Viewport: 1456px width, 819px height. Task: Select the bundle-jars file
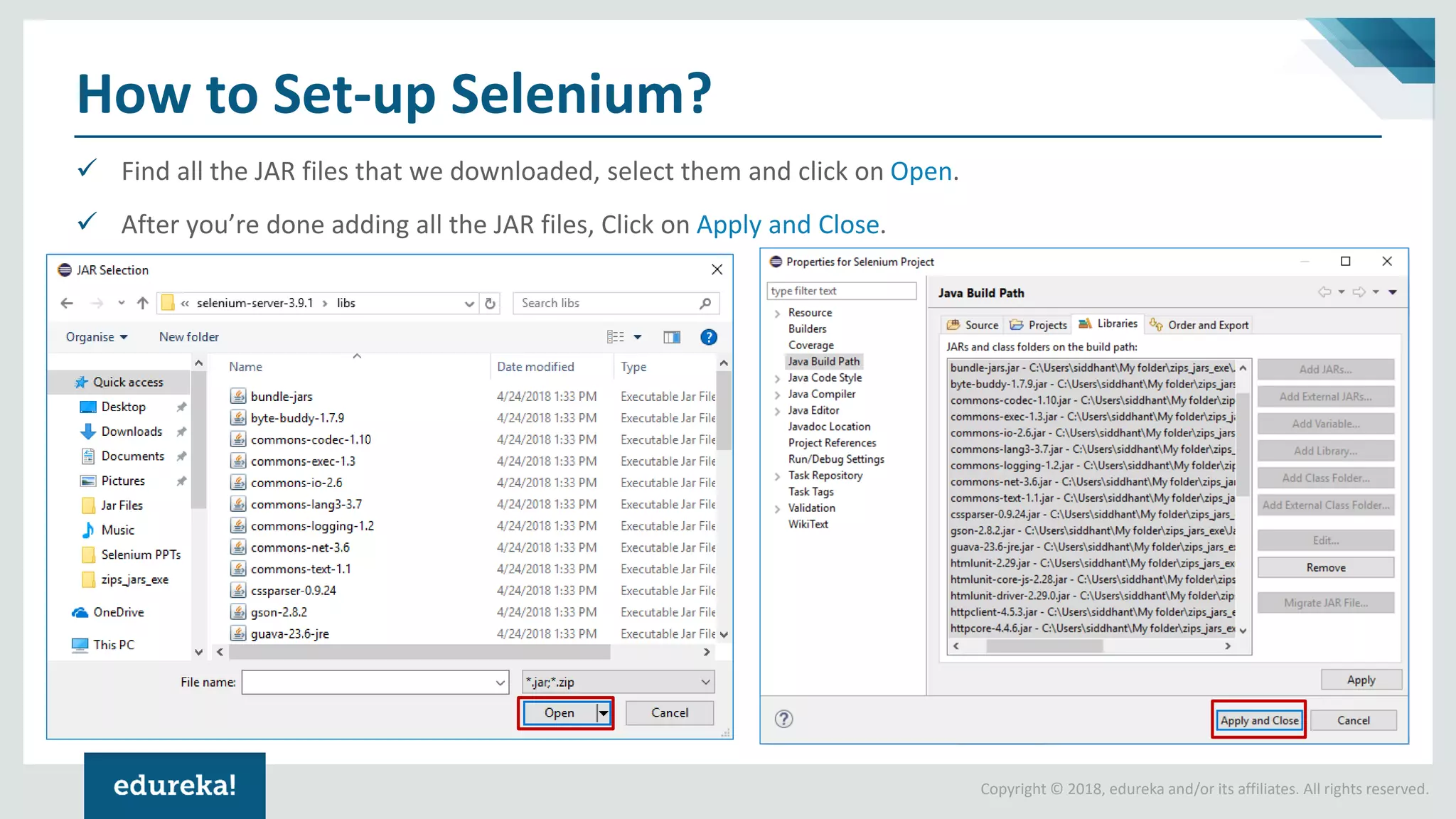282,396
